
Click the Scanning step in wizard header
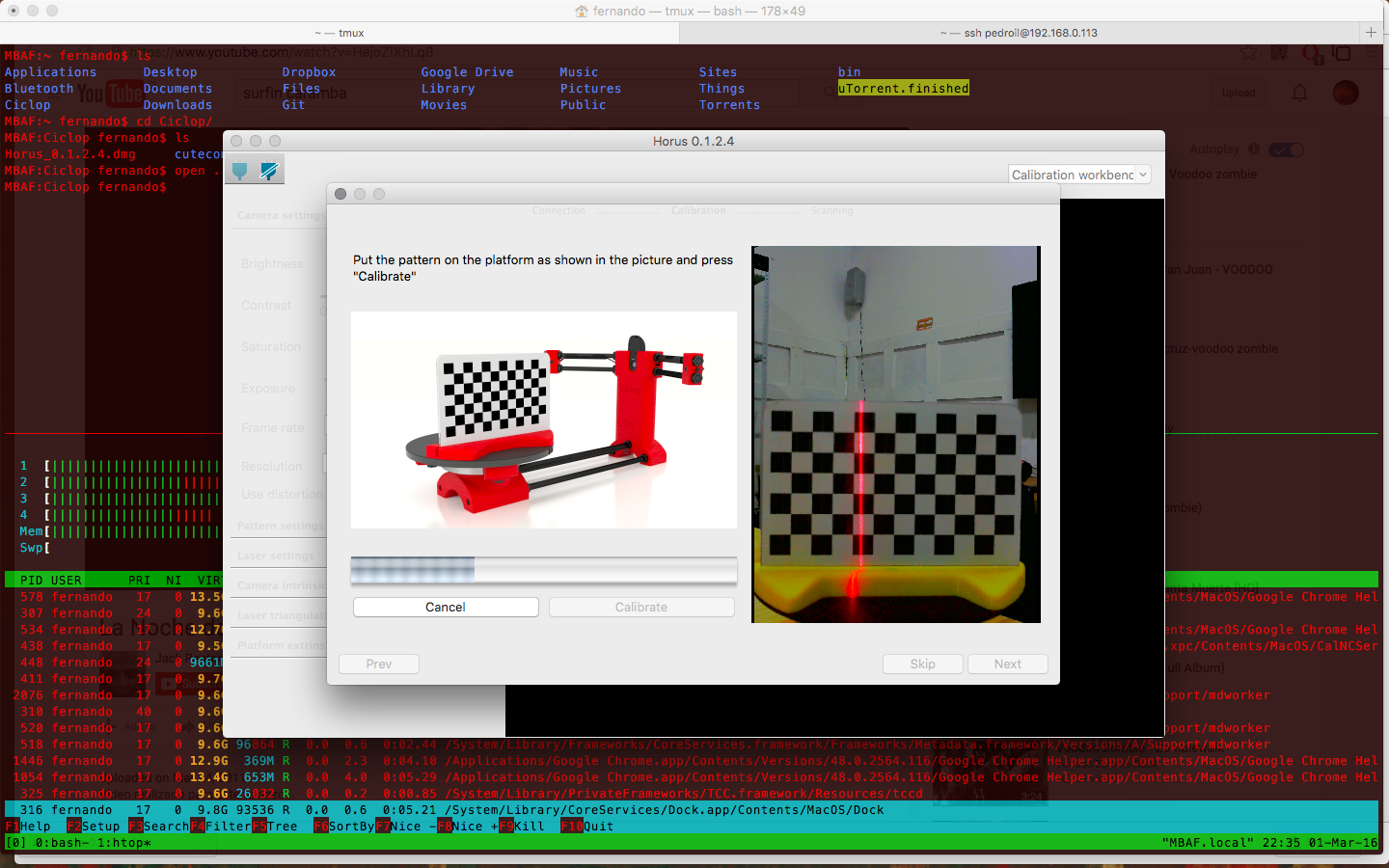pos(831,210)
